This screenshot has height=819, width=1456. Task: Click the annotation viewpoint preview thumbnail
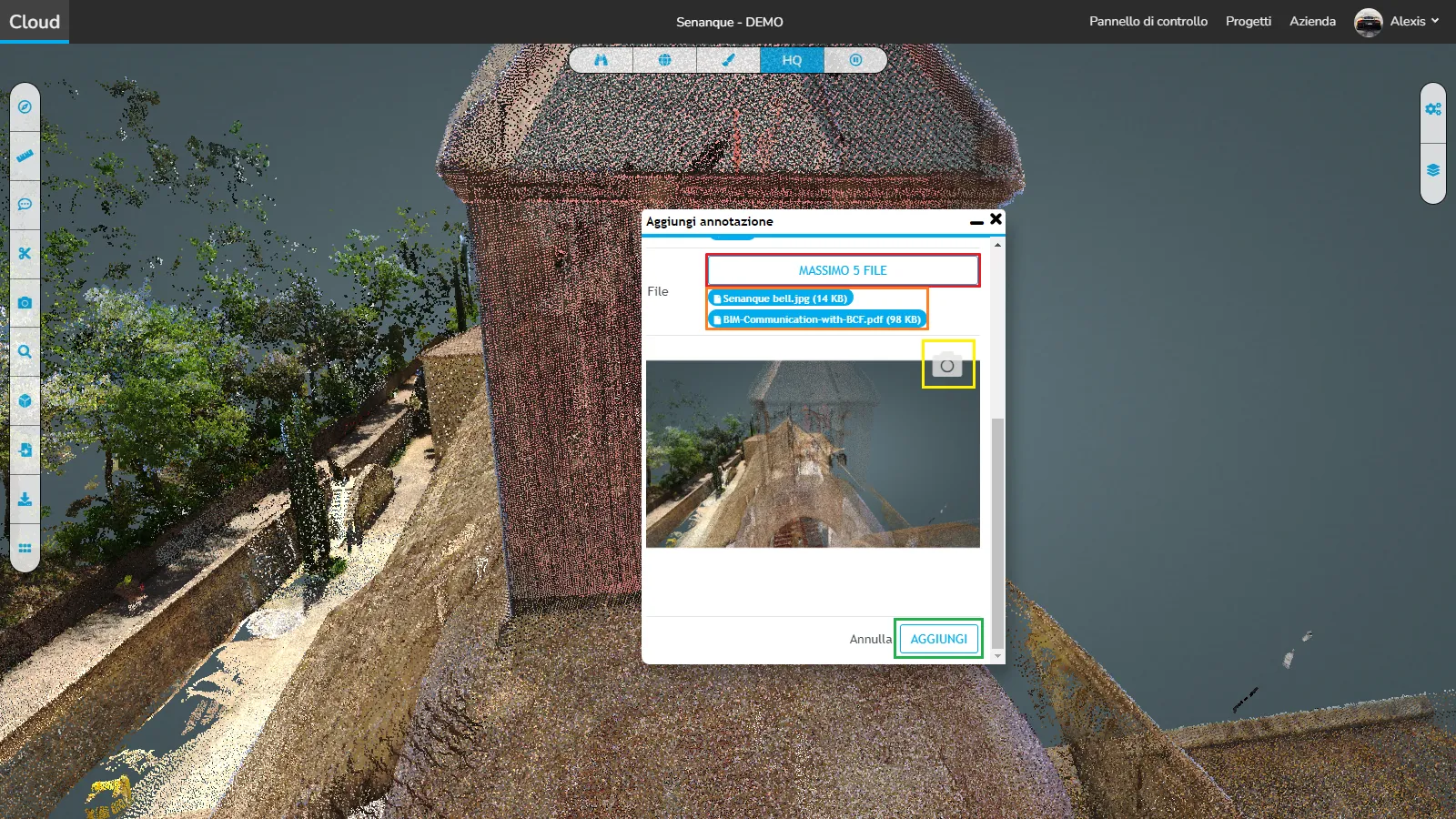(x=813, y=454)
